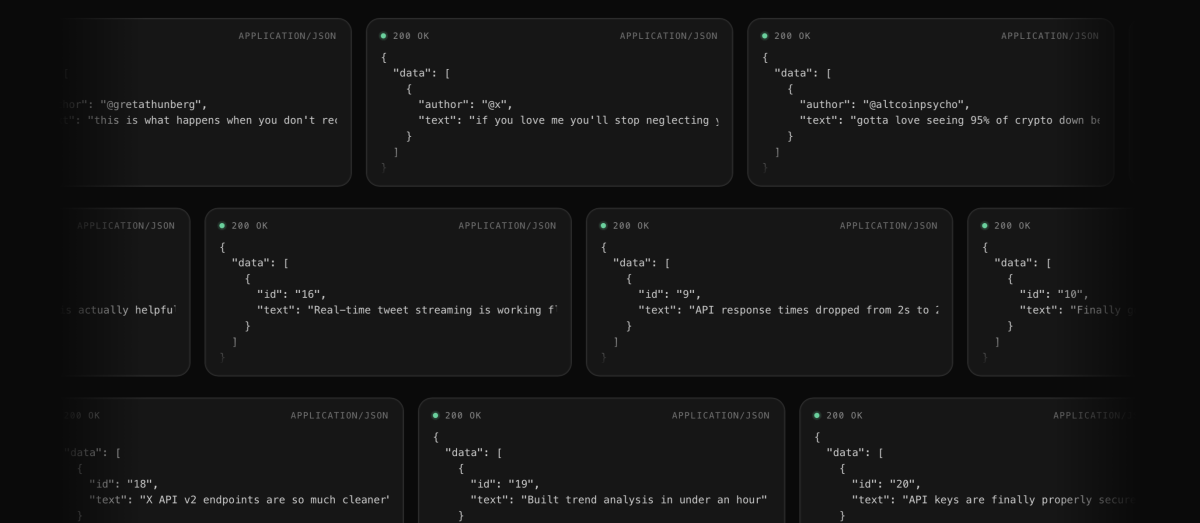The image size is (1200, 523).
Task: Click the "id": "9" line
Action: pos(669,294)
